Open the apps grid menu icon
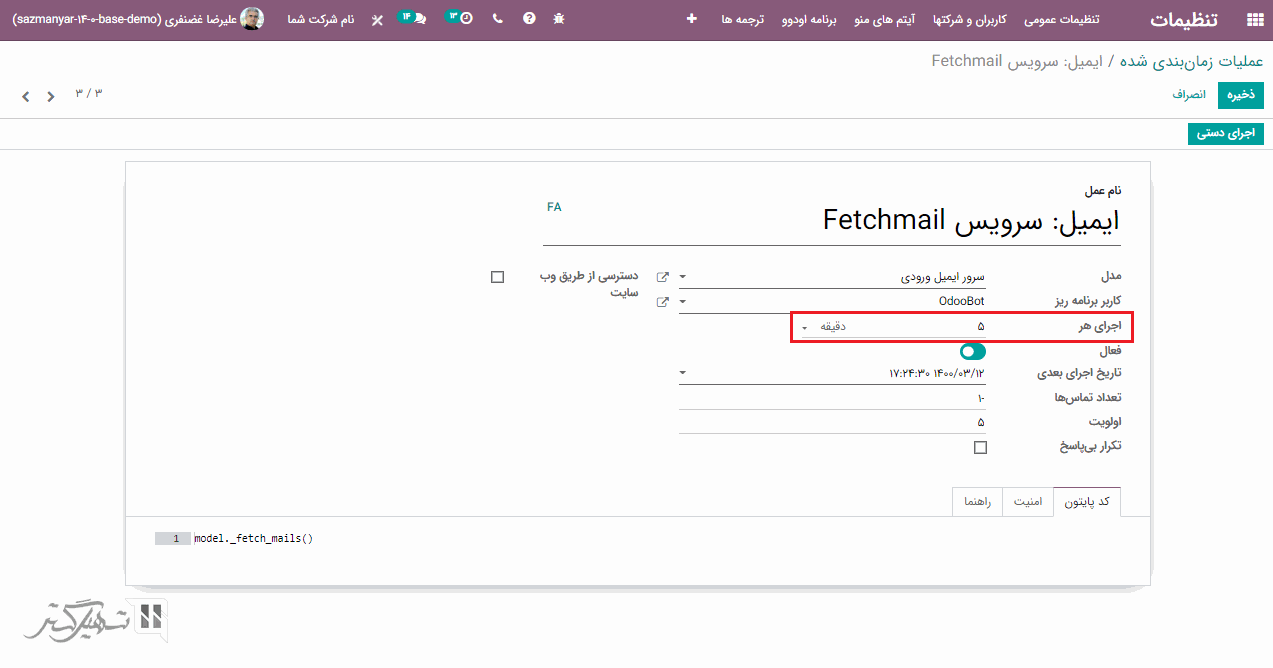The height and width of the screenshot is (668, 1273). point(1253,19)
